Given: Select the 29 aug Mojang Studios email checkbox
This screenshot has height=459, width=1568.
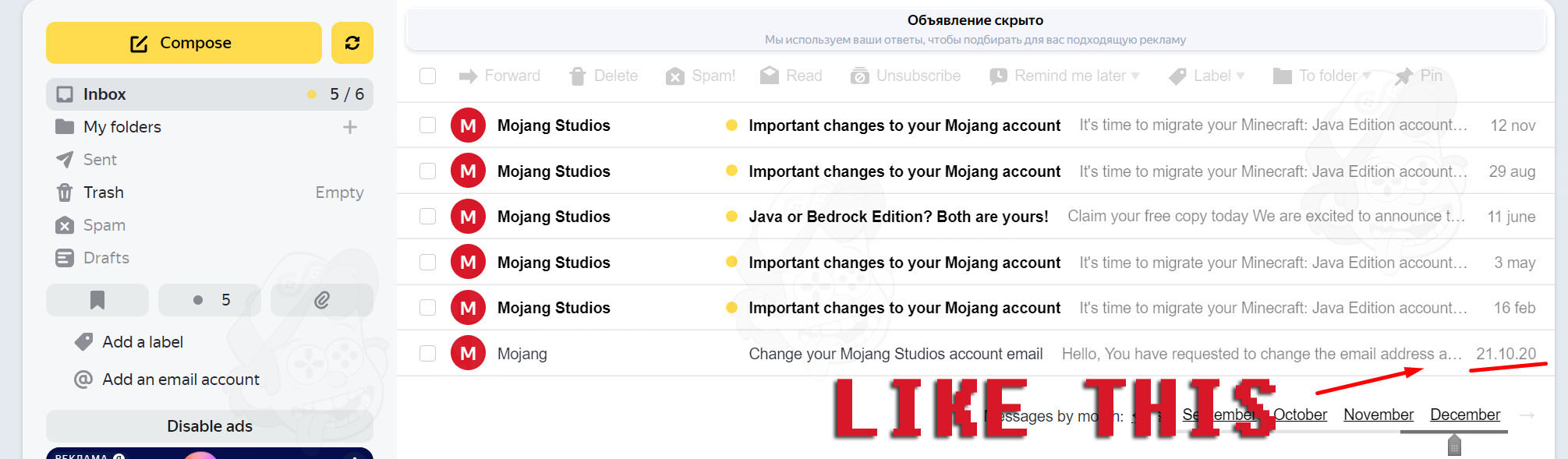Looking at the screenshot, I should (x=427, y=171).
